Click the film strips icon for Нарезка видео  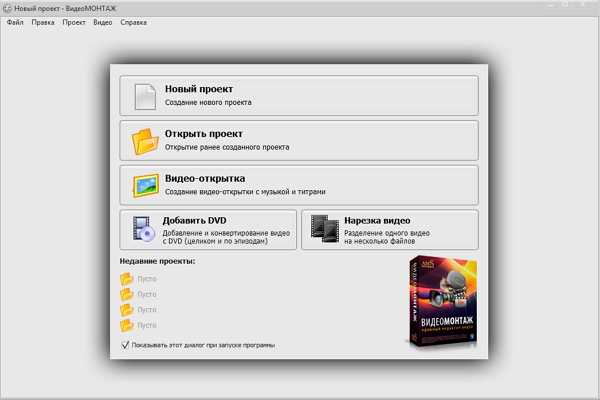pos(325,229)
